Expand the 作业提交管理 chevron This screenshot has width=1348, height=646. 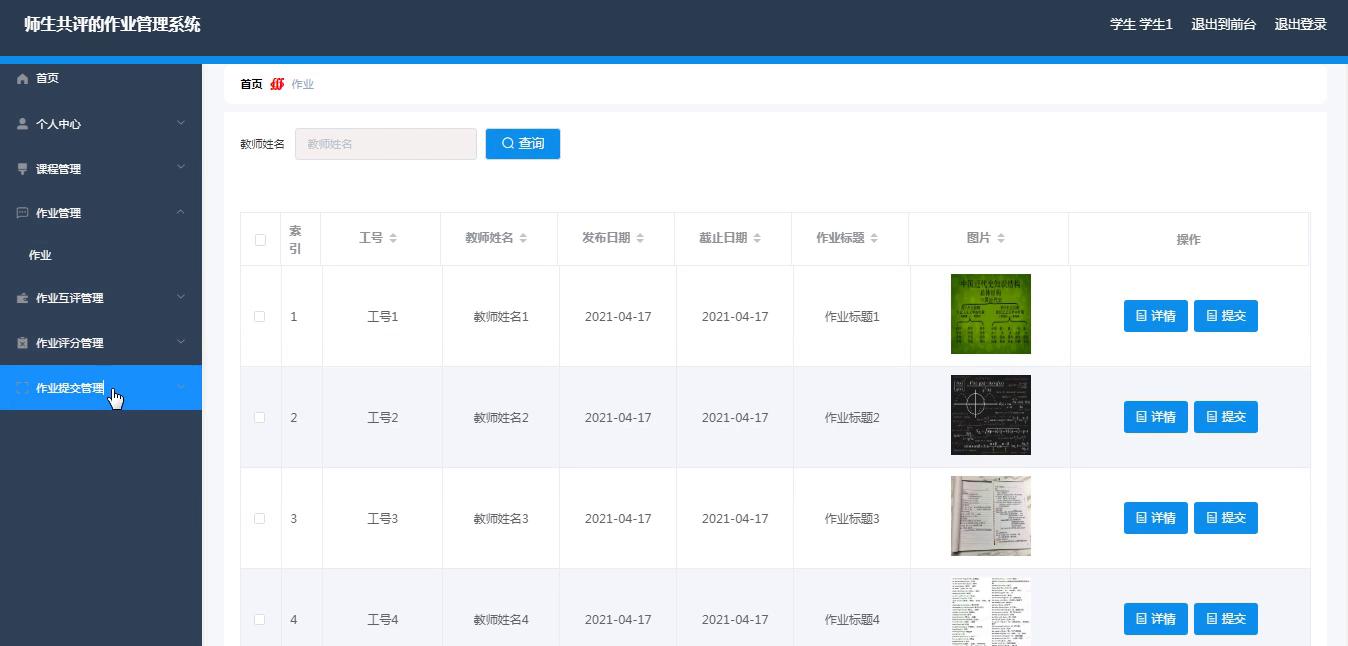181,388
